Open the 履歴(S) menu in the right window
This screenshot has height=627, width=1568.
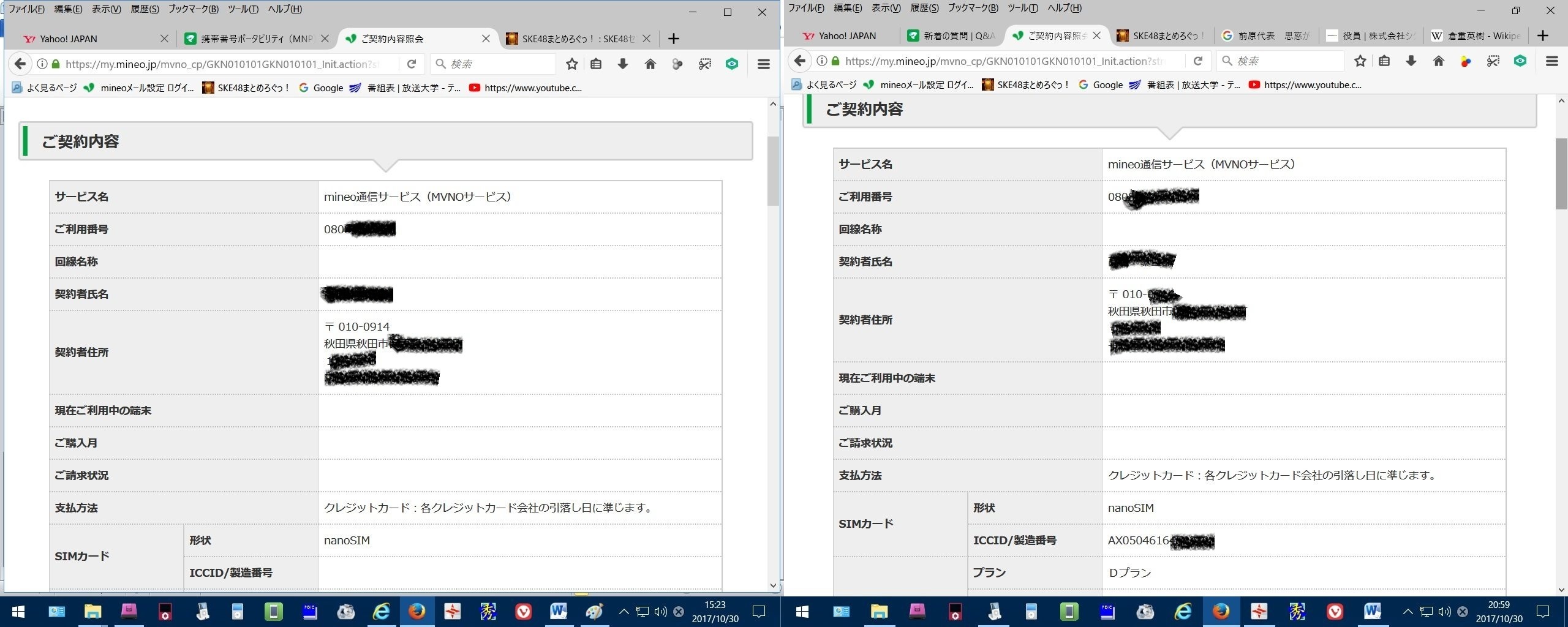click(924, 8)
